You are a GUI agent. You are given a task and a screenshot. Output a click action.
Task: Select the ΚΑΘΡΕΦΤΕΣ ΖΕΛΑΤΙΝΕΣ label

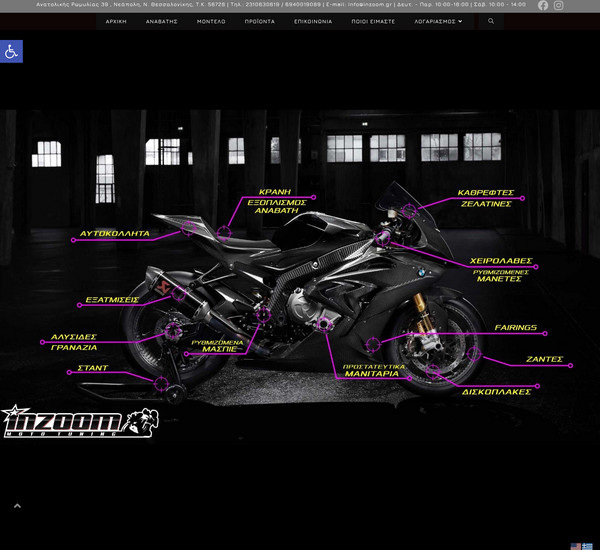[486, 198]
